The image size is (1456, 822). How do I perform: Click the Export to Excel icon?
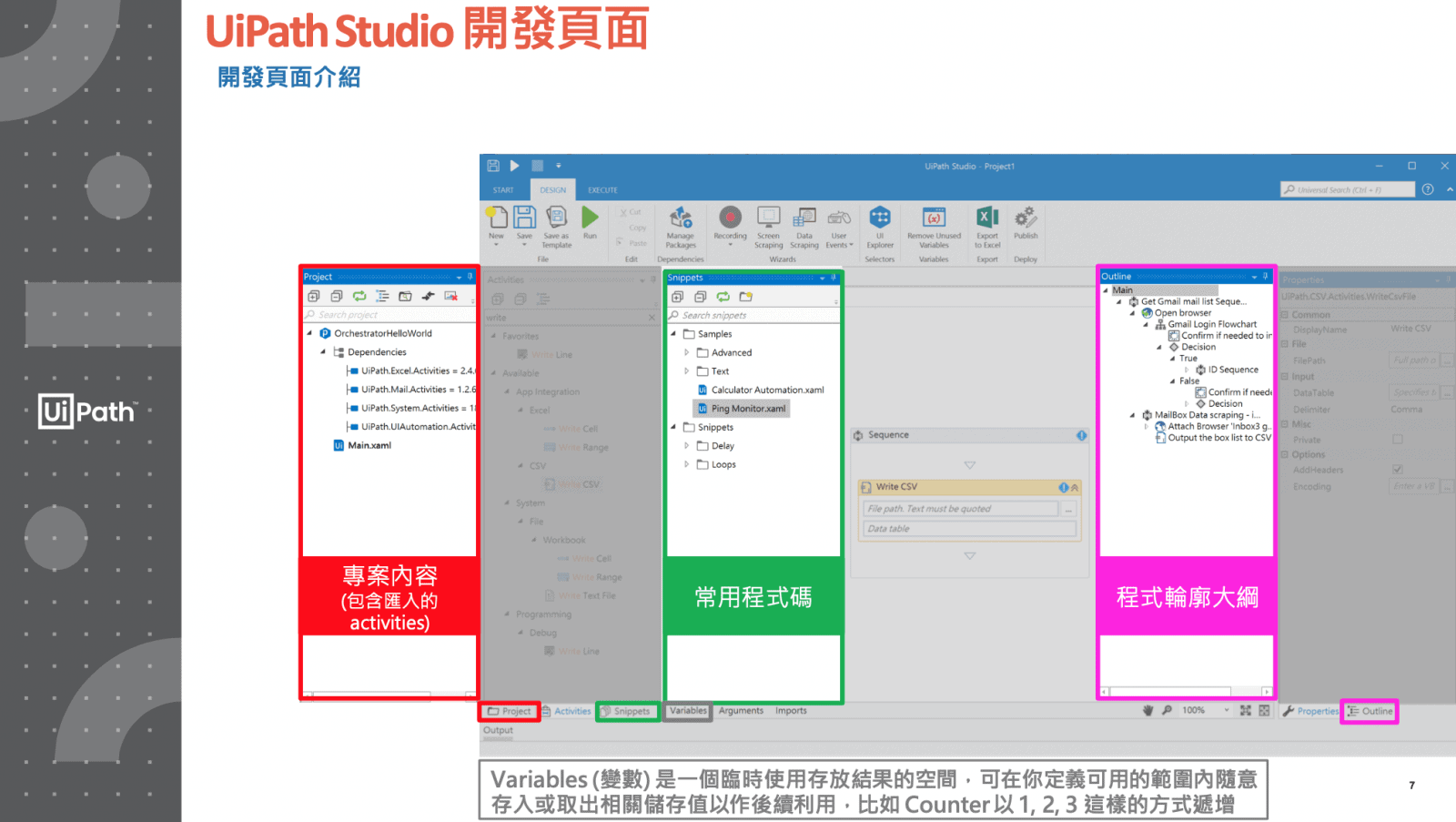[987, 217]
